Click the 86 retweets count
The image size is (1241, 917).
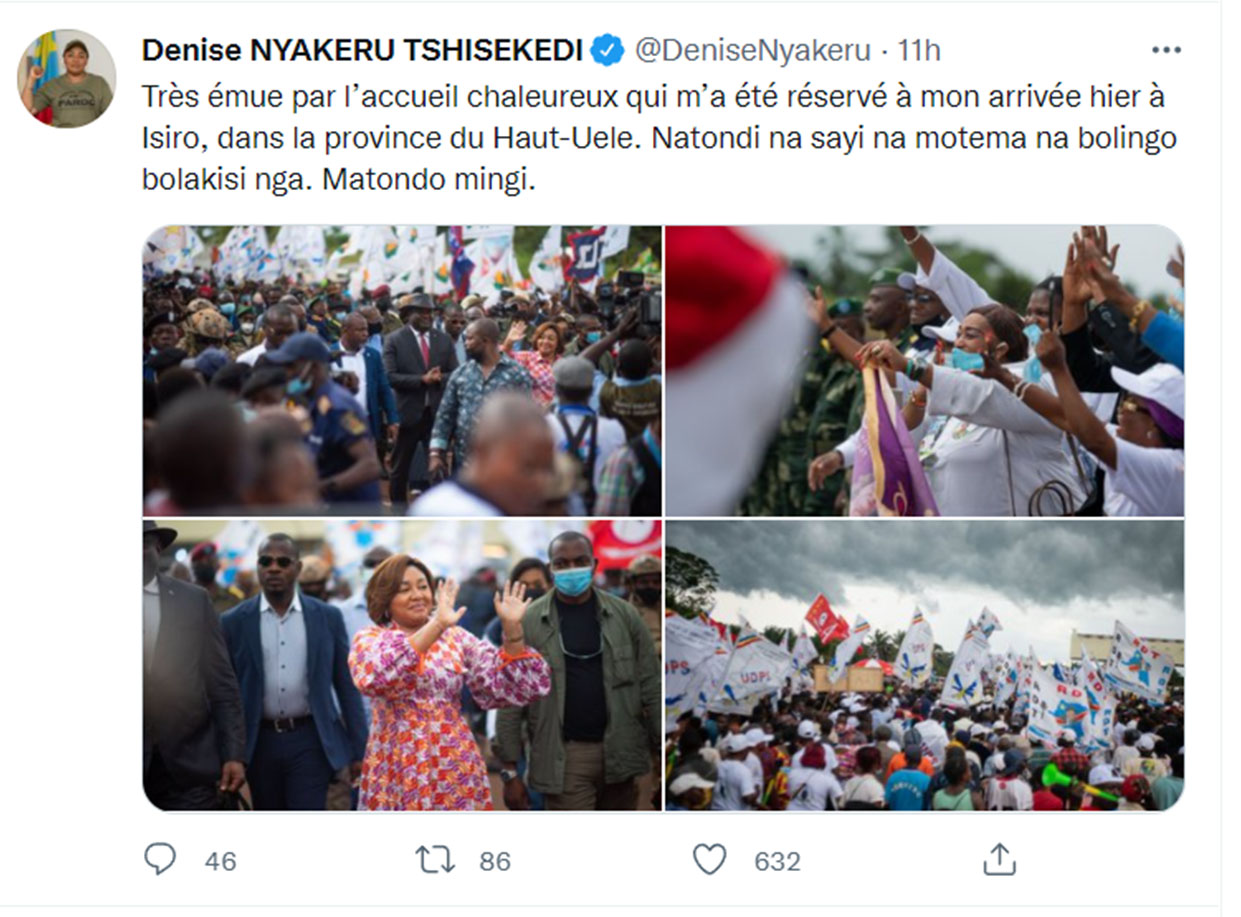494,861
